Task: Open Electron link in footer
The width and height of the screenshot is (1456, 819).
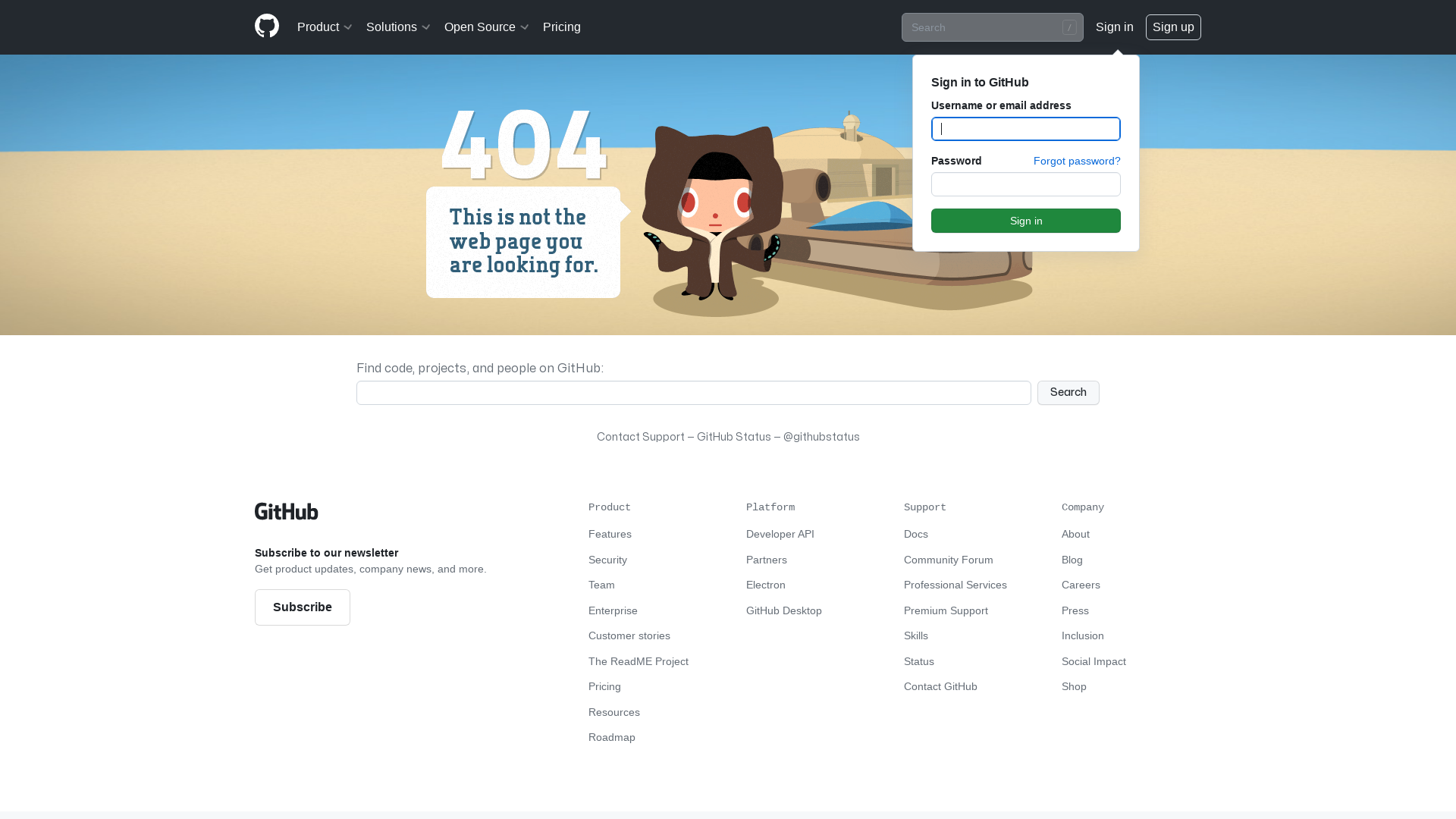Action: click(766, 585)
